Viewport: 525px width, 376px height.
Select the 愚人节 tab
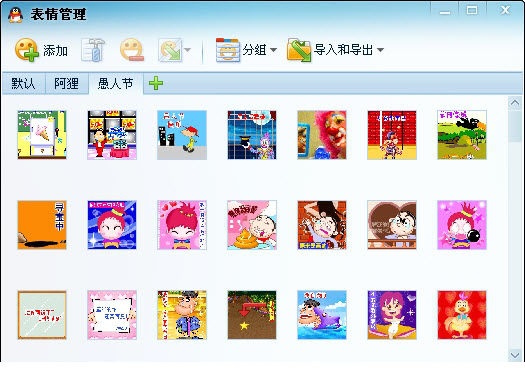point(116,83)
